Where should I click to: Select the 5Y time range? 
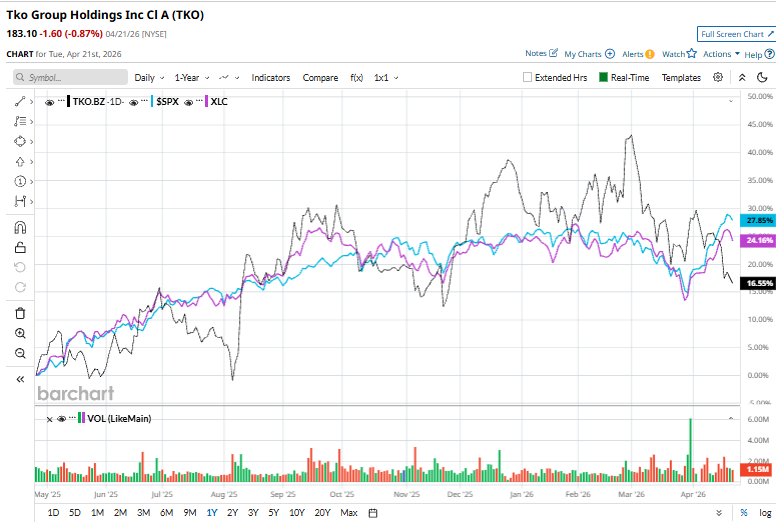pyautogui.click(x=274, y=513)
